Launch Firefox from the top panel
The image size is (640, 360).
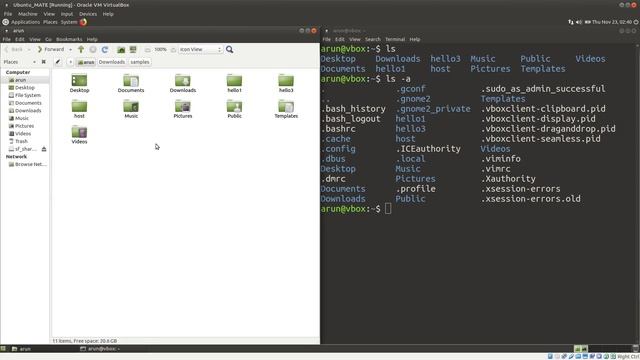click(83, 22)
